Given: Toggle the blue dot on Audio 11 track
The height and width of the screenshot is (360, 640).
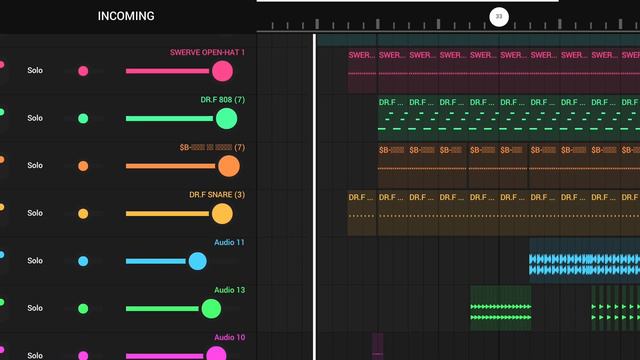Looking at the screenshot, I should coord(83,261).
